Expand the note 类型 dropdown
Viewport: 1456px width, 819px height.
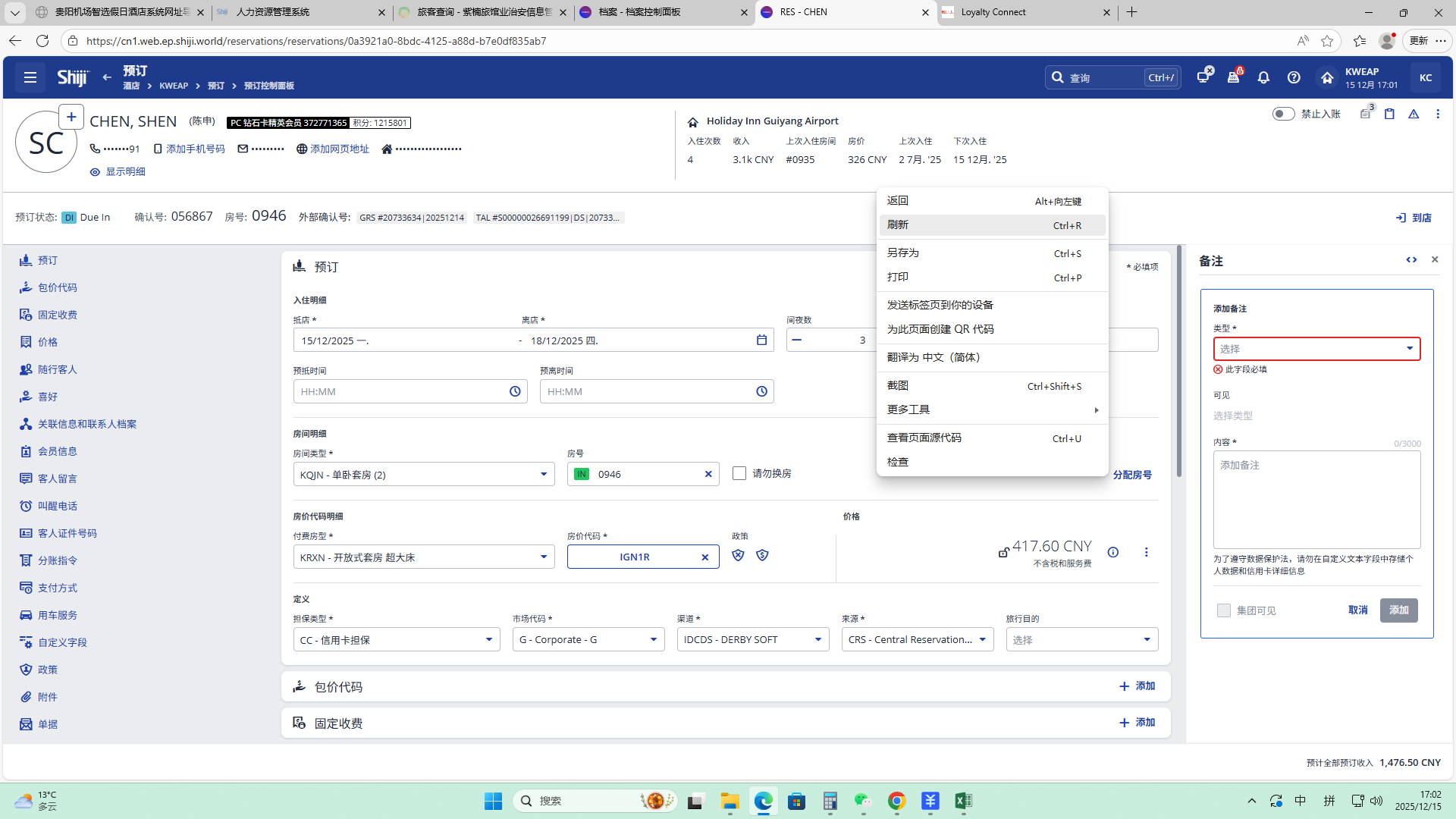click(1316, 349)
